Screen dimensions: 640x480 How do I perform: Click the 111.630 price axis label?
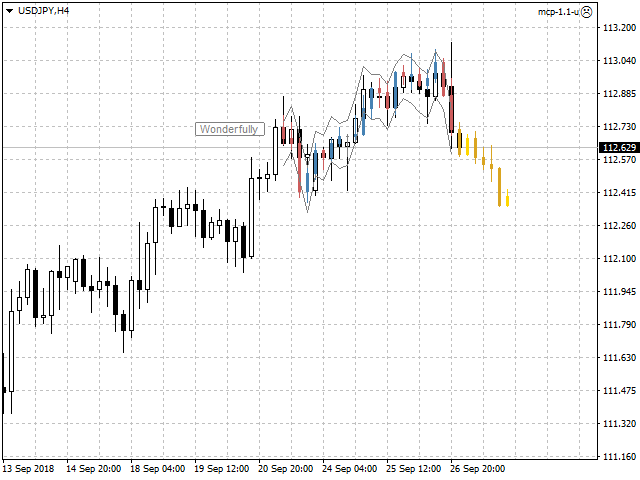point(618,358)
